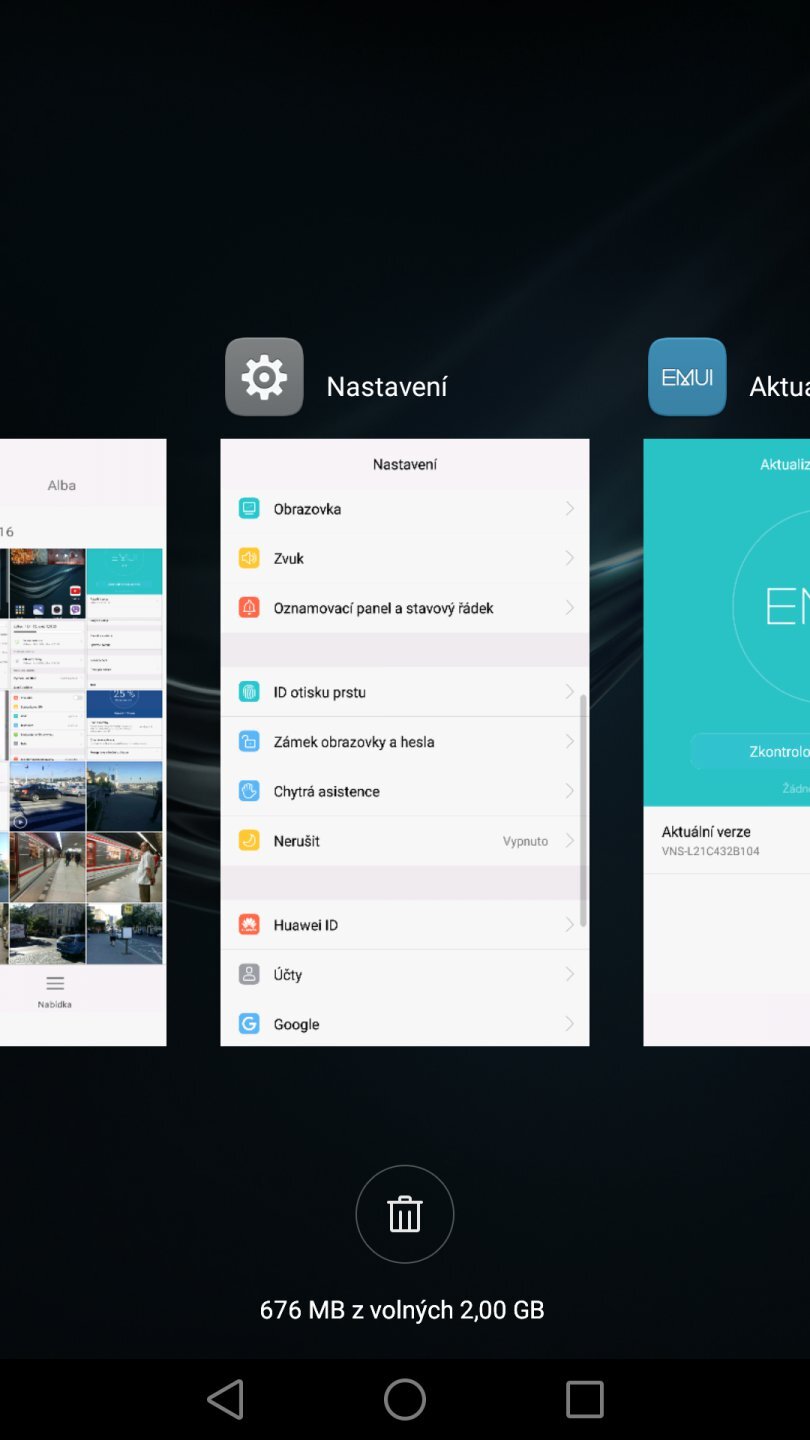Tap the Google account icon
Viewport: 810px width, 1440px height.
(x=249, y=1024)
